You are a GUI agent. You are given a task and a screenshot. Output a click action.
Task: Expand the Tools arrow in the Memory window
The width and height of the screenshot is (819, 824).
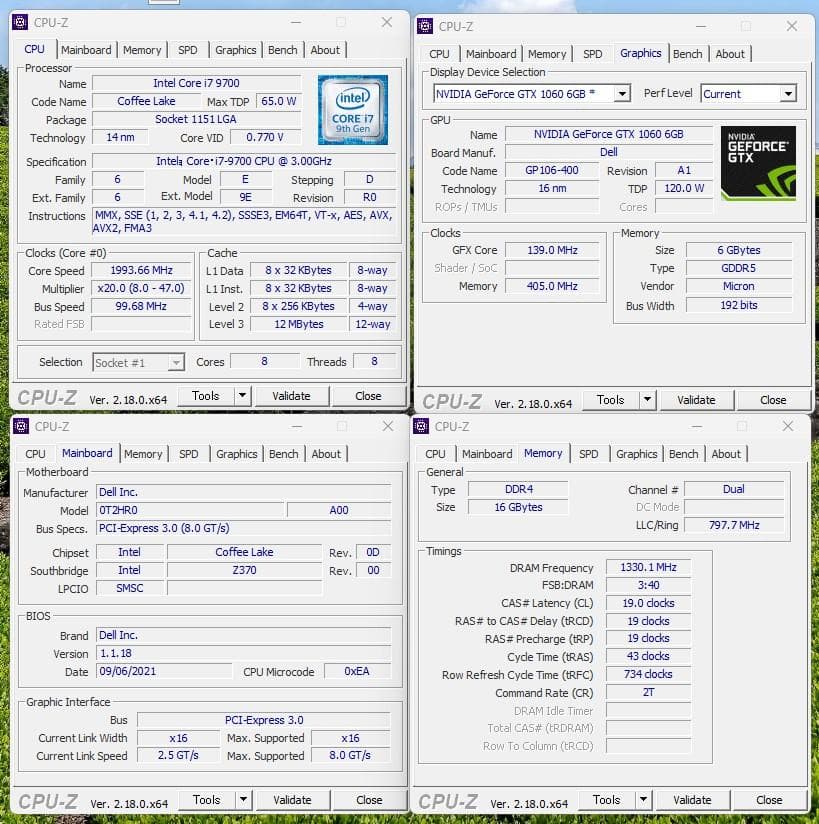tap(643, 800)
